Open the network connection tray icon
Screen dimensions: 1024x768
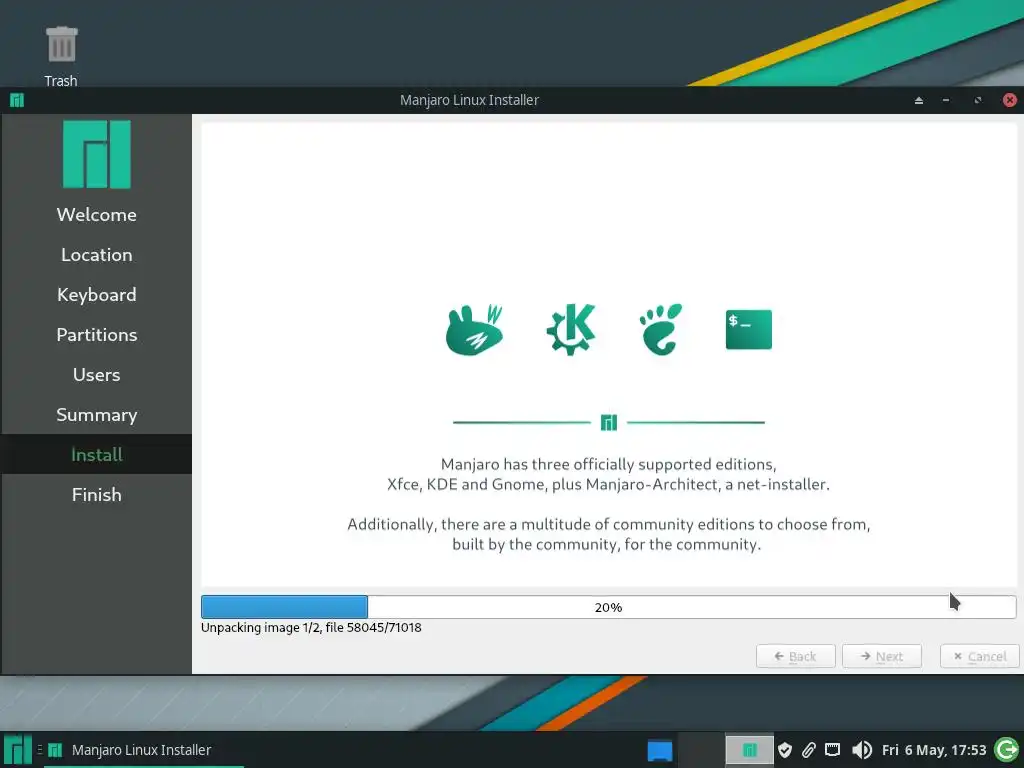[832, 750]
